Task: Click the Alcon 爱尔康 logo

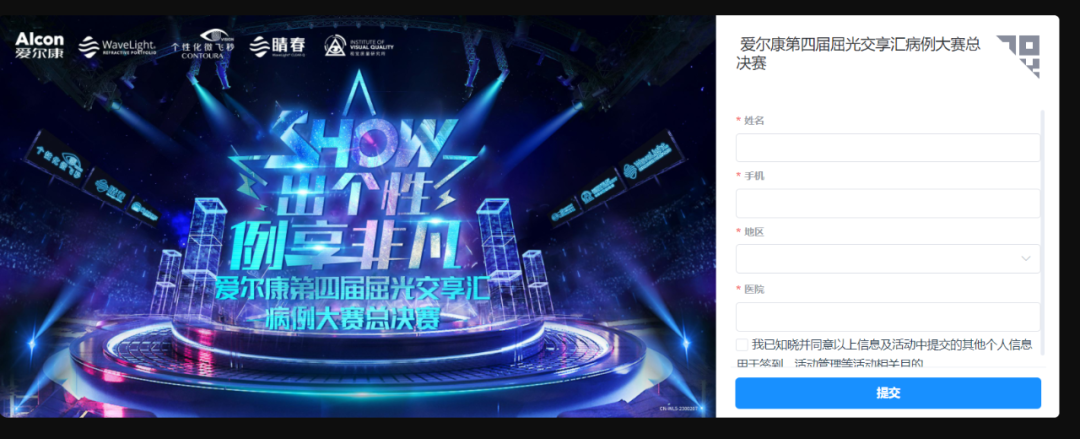Action: tap(39, 45)
